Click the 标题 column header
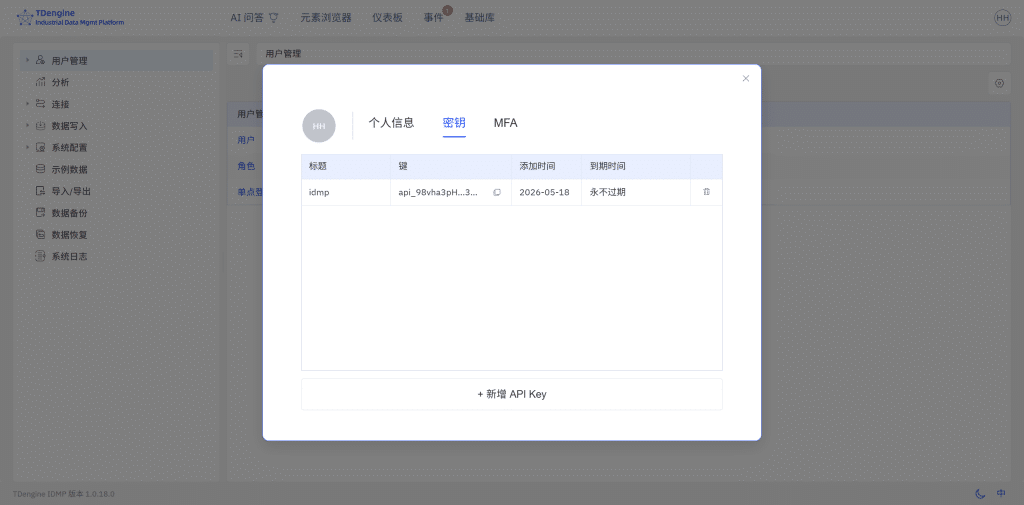Viewport: 1024px width, 505px height. point(346,167)
